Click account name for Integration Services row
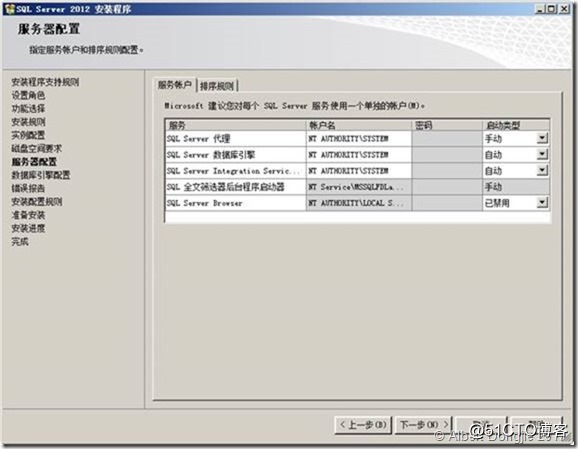This screenshot has height=449, width=578. (x=359, y=171)
